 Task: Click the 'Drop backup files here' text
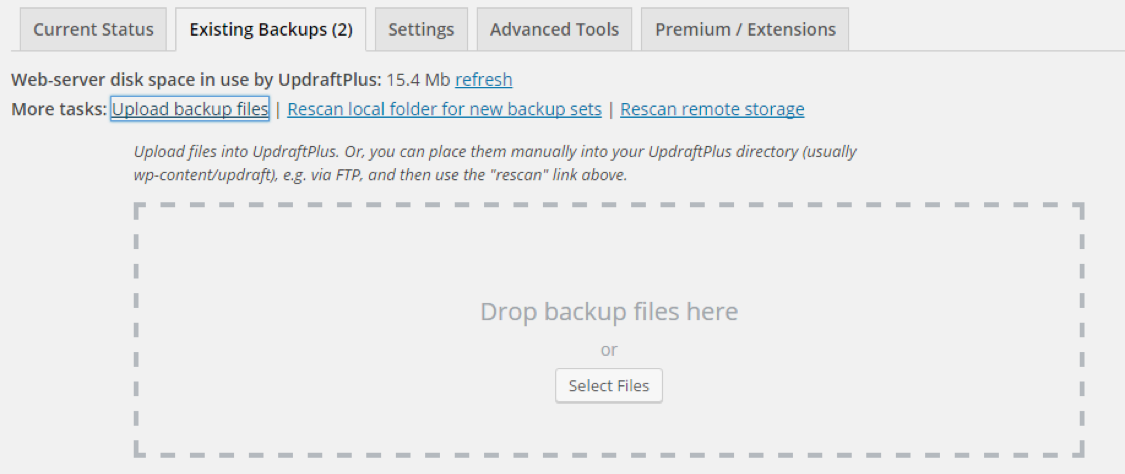(x=608, y=311)
